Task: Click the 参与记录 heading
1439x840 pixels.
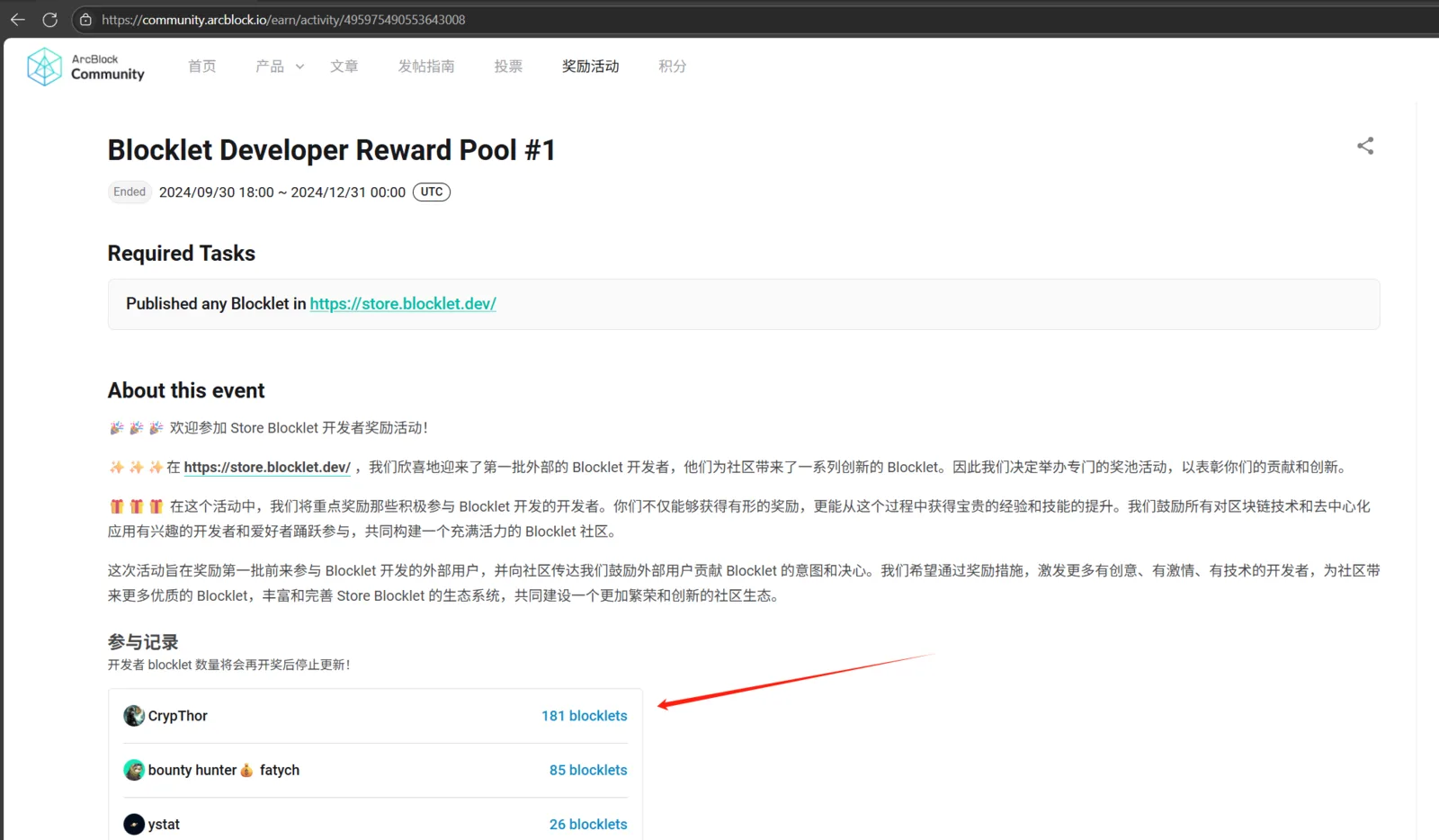Action: [143, 642]
